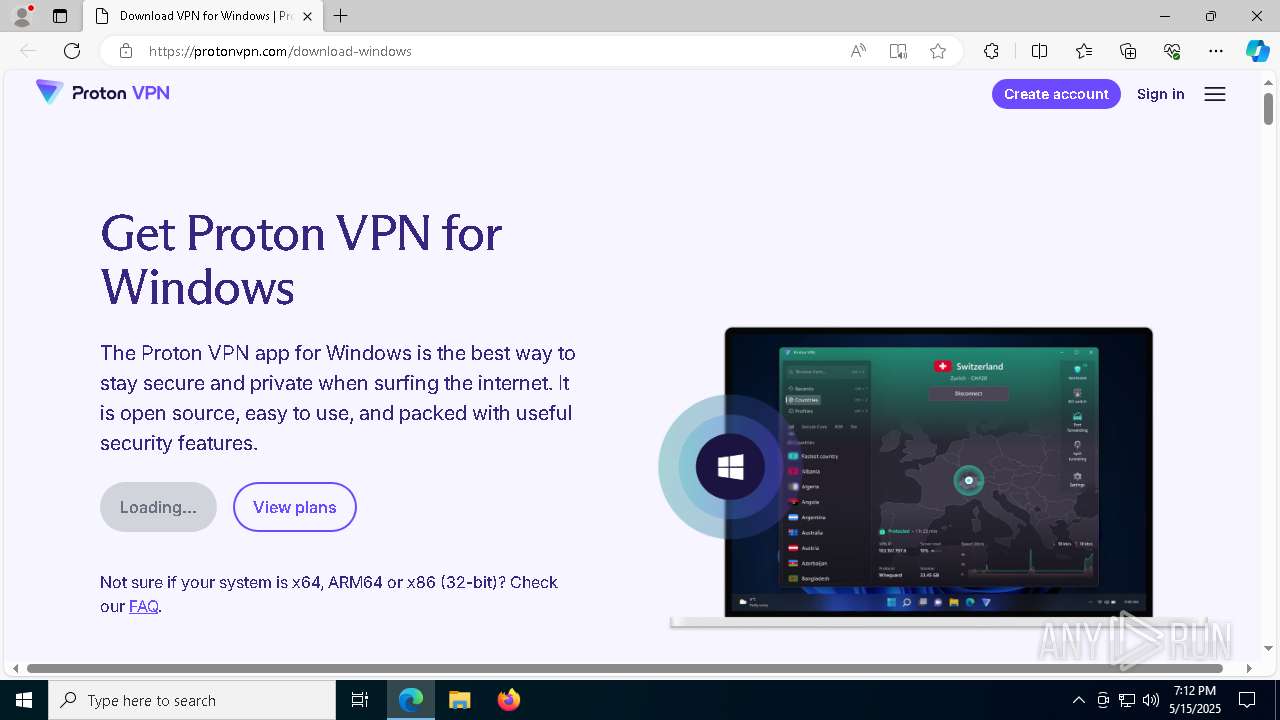This screenshot has width=1280, height=720.
Task: Show hidden system tray icons
Action: (1078, 700)
